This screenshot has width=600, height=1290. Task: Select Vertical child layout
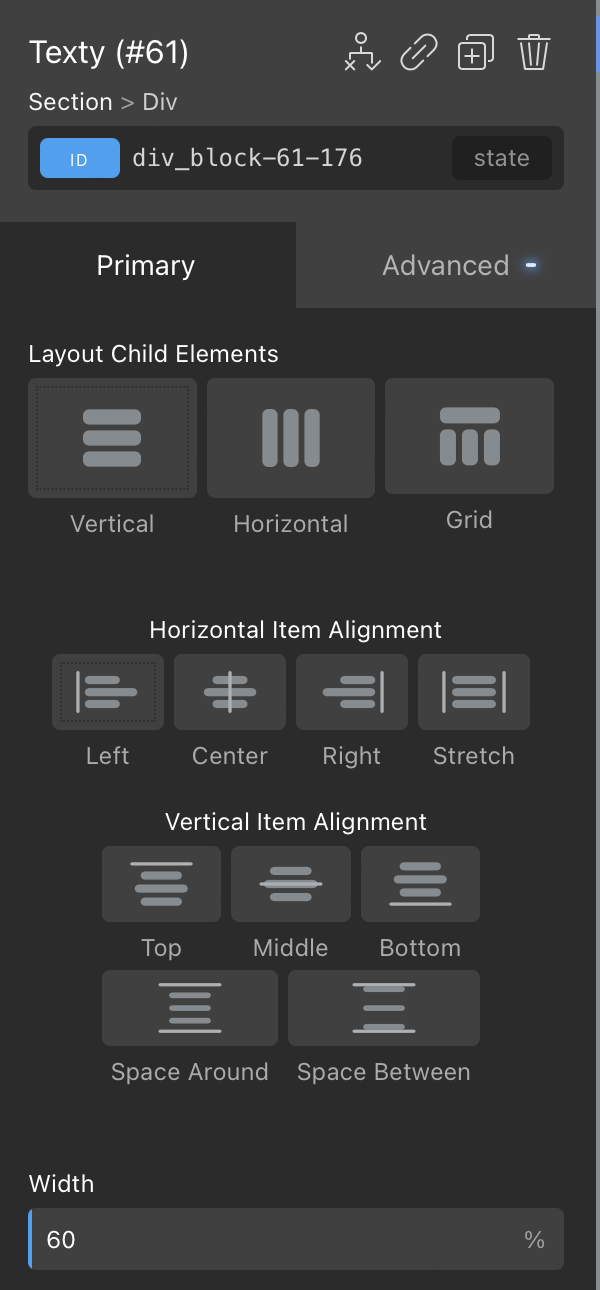click(x=112, y=438)
